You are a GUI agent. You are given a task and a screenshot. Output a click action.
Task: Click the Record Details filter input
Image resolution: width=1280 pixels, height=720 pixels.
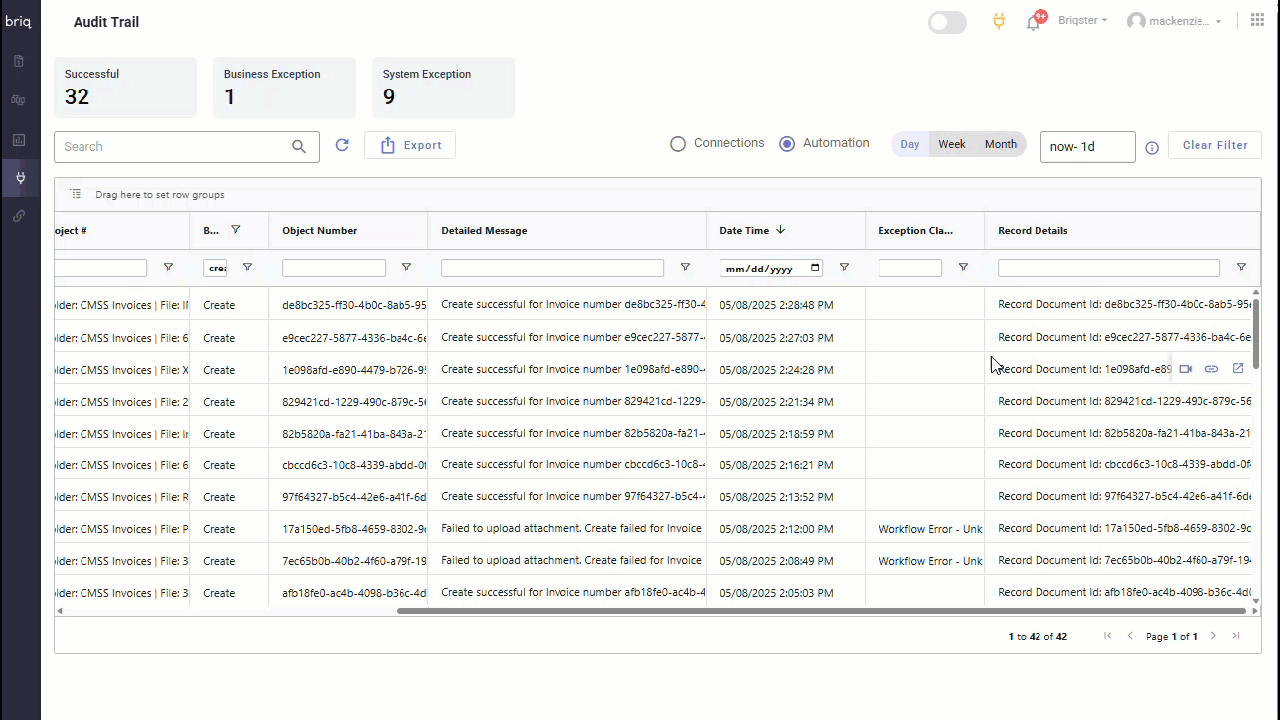tap(1109, 268)
